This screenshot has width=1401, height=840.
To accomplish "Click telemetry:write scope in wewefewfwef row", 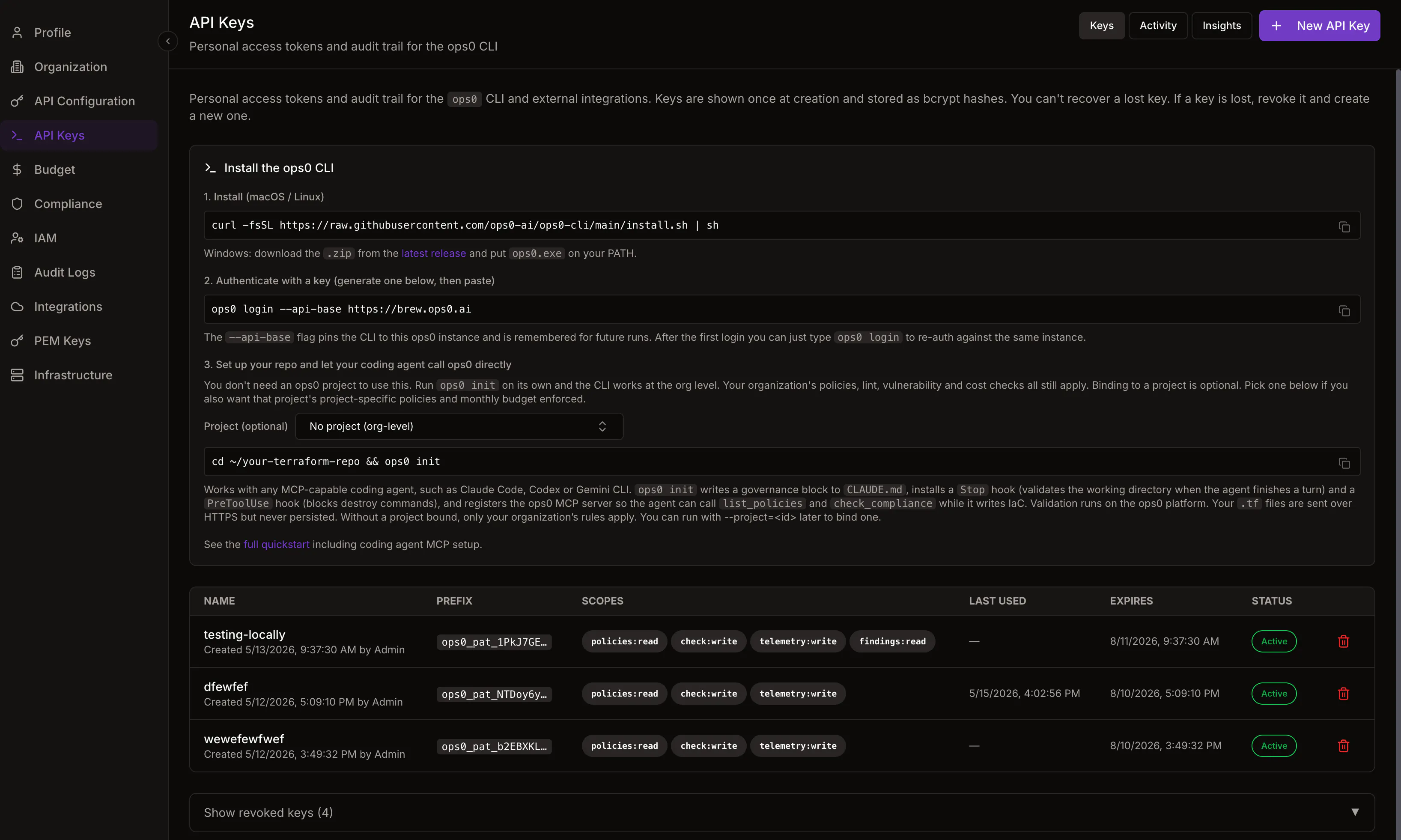I will 798,746.
